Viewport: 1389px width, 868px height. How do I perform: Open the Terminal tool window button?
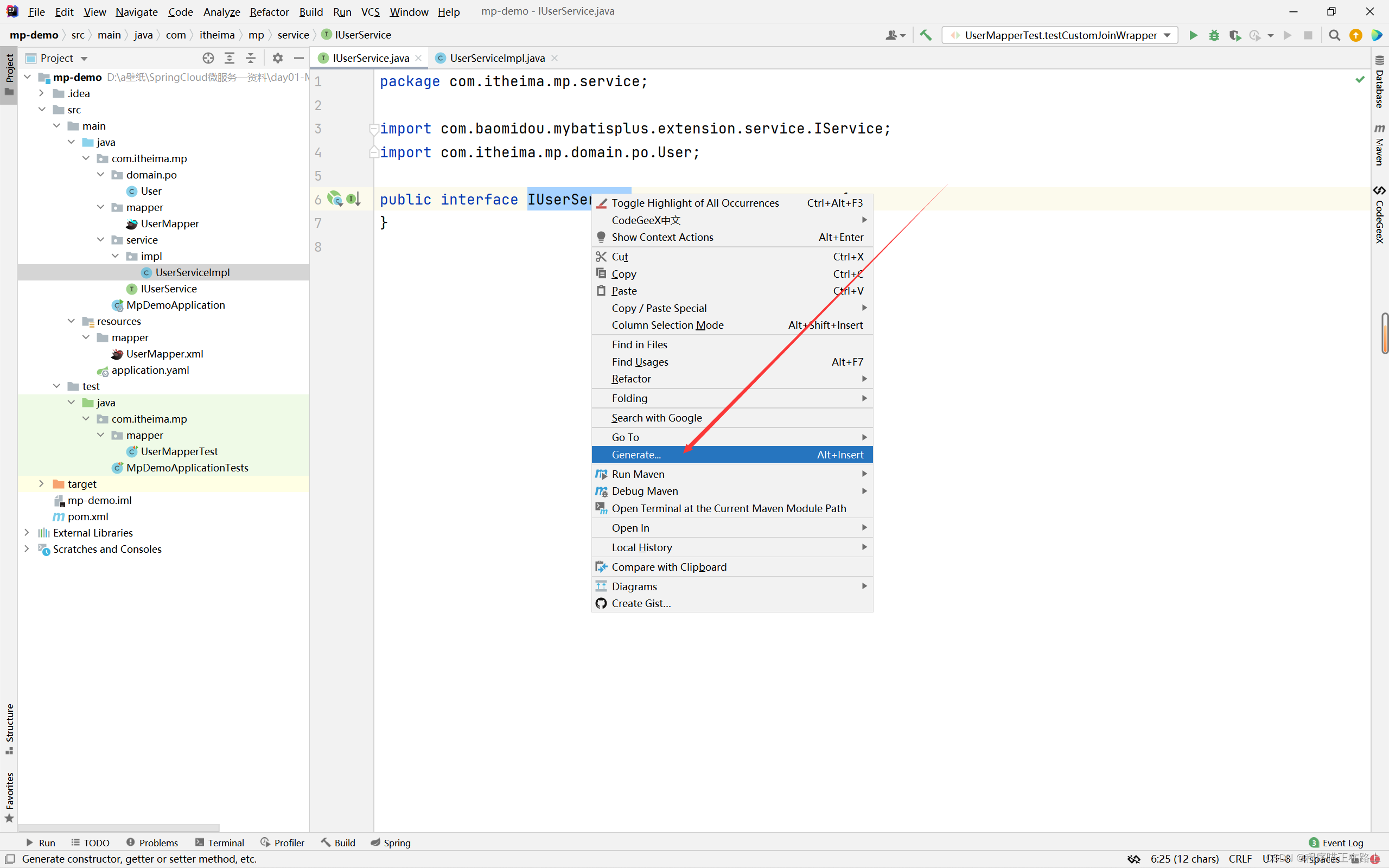[220, 842]
